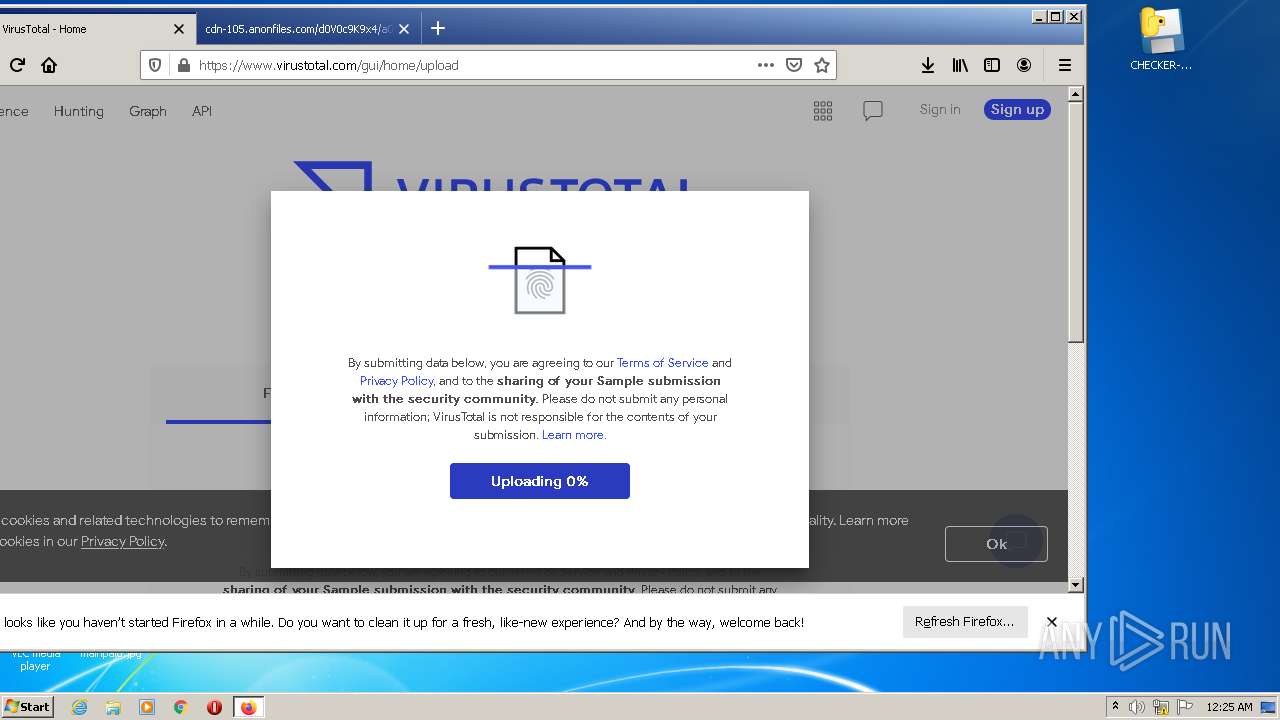Launch Internet Explorer from taskbar
Image resolution: width=1280 pixels, height=720 pixels.
(x=79, y=707)
